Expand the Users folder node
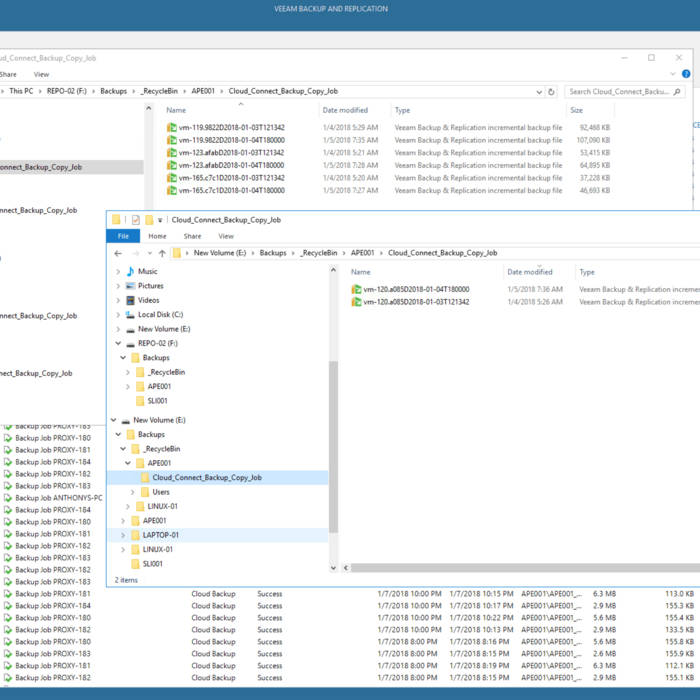 point(133,492)
